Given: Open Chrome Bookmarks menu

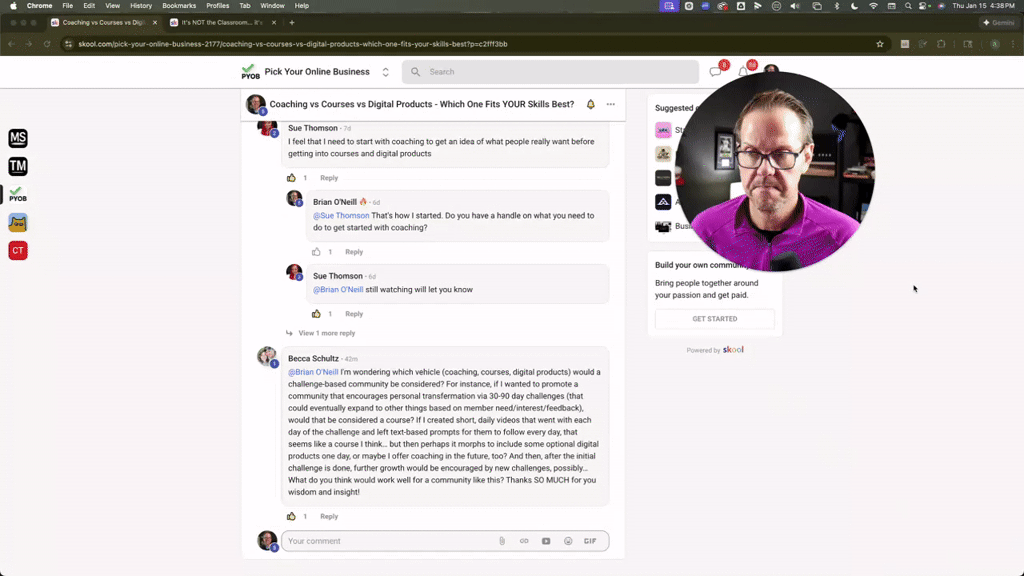Looking at the screenshot, I should click(179, 6).
